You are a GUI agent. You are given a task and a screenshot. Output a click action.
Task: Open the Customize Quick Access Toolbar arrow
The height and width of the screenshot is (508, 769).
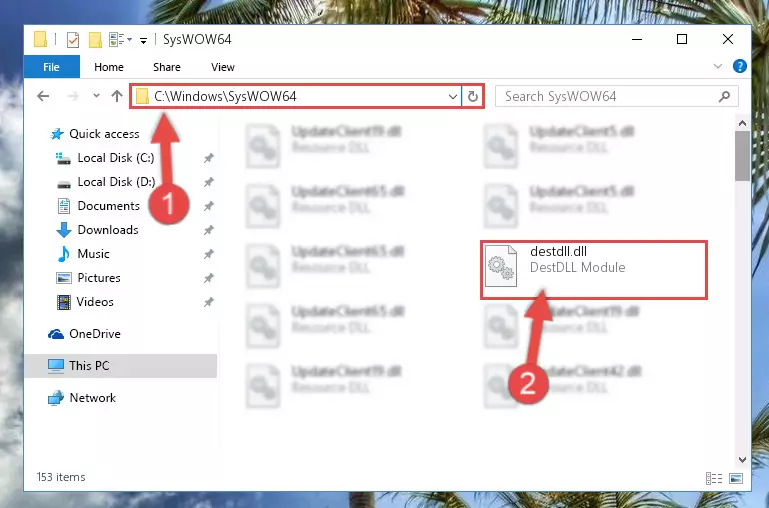click(x=143, y=40)
